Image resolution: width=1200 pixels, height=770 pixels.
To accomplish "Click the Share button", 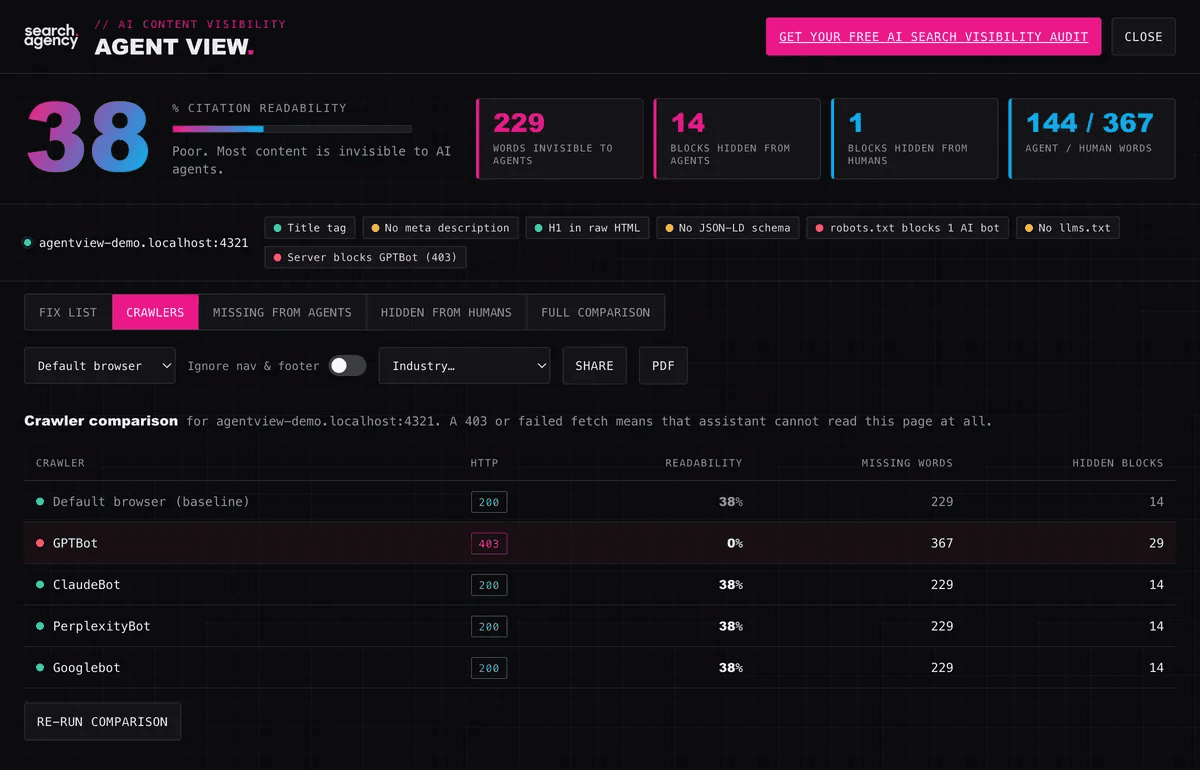I will (594, 366).
